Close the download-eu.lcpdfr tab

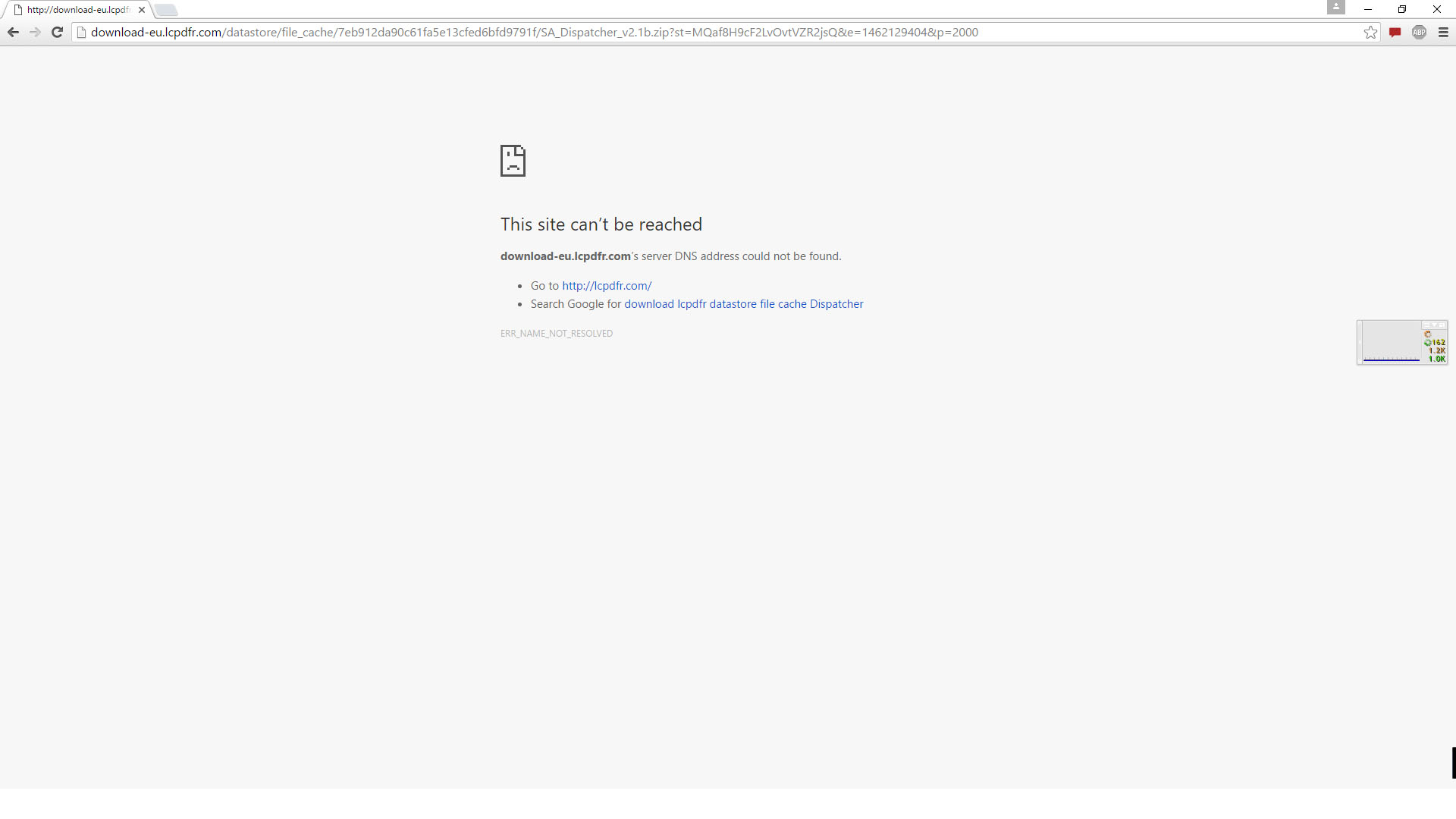pyautogui.click(x=142, y=10)
